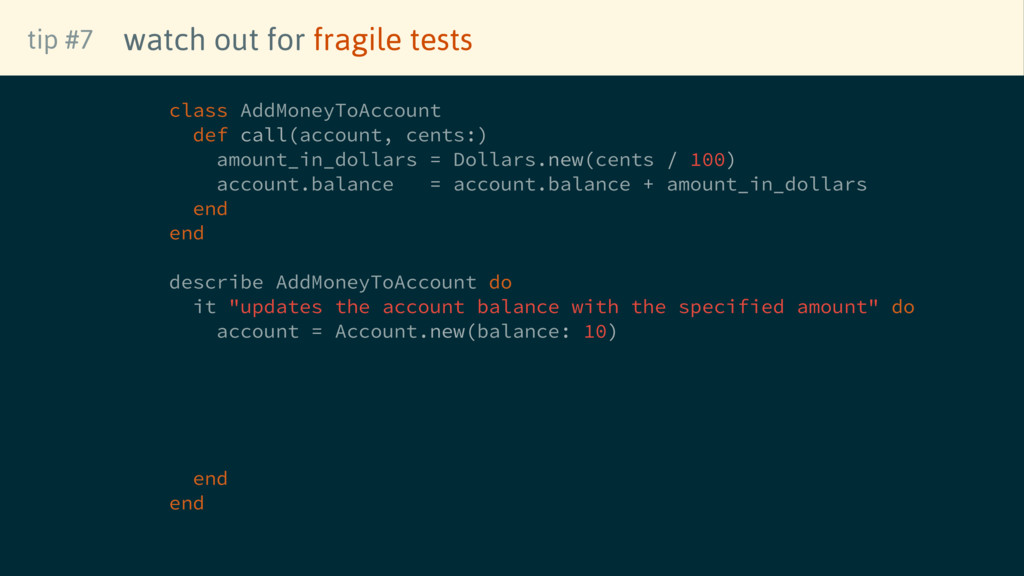Click the "class" keyword in the code
The width and height of the screenshot is (1024, 576).
(x=198, y=110)
